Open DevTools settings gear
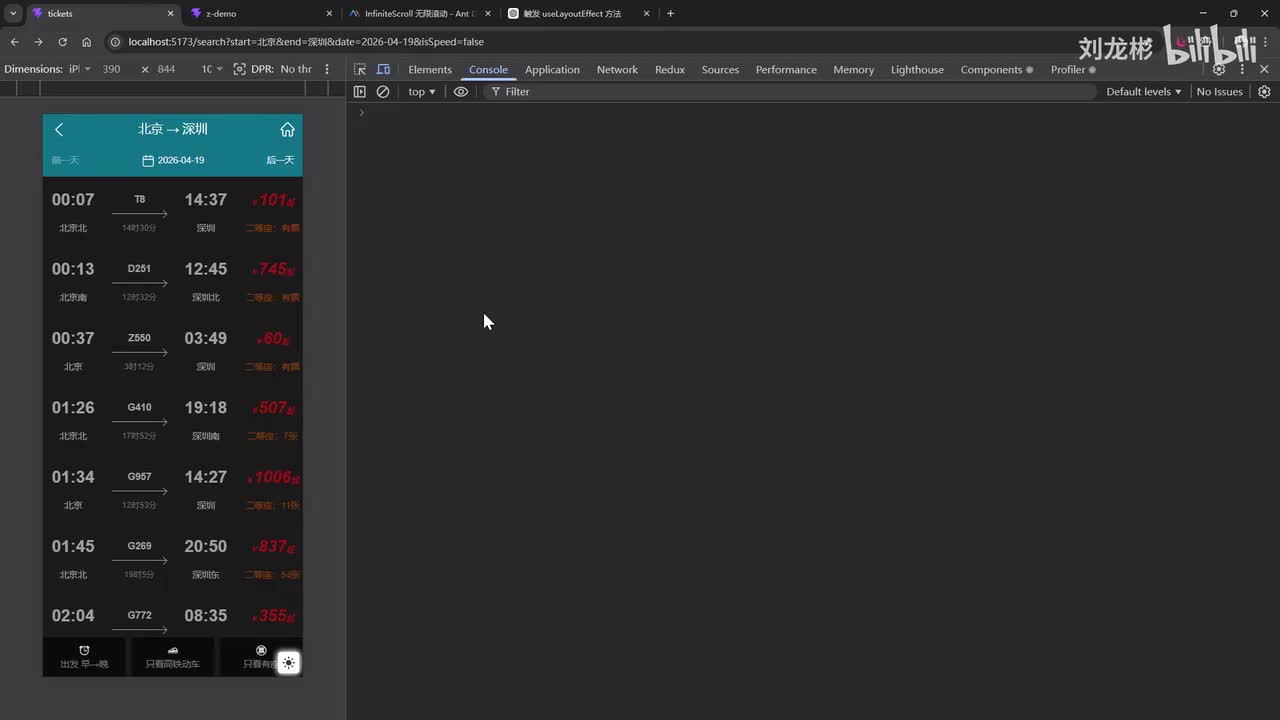Viewport: 1280px width, 720px height. [1219, 69]
